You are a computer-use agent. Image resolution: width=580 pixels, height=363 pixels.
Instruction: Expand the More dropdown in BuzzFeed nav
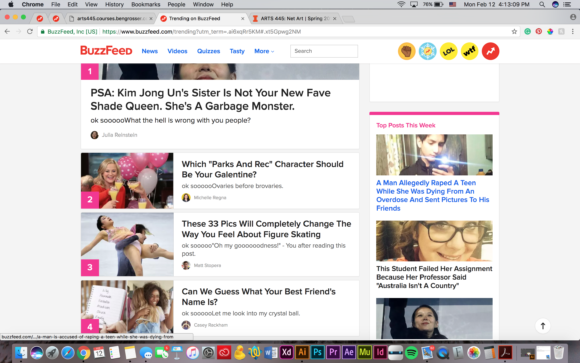[264, 51]
